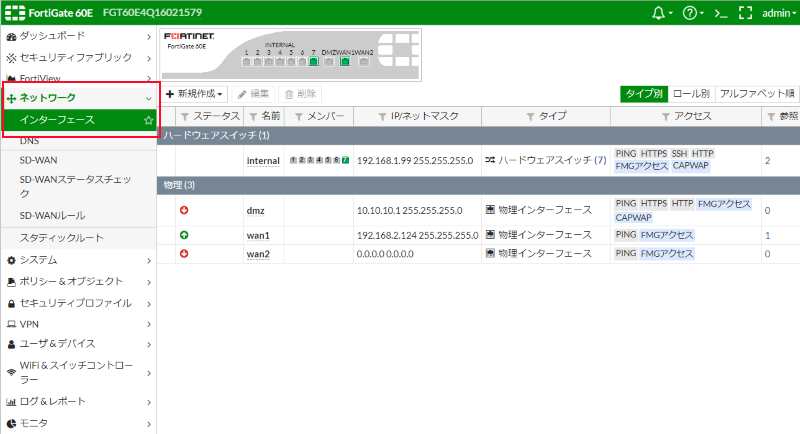The height and width of the screenshot is (434, 800).
Task: Collapse the 物理 (3) group header
Action: (478, 185)
